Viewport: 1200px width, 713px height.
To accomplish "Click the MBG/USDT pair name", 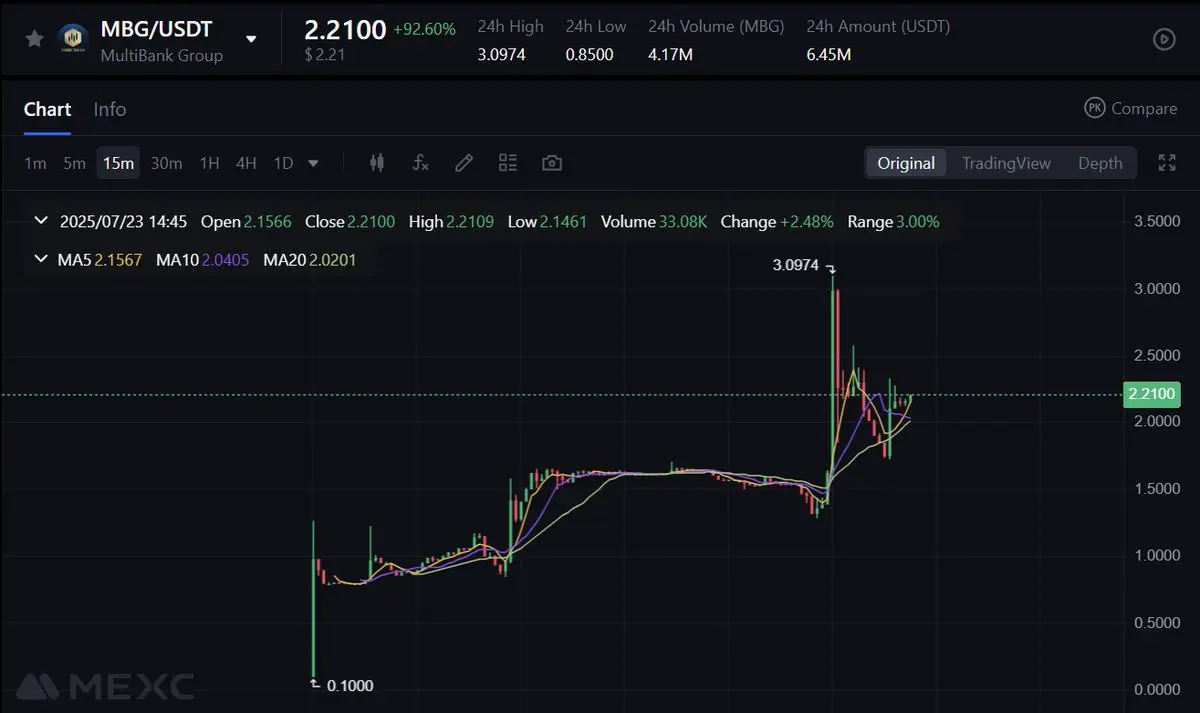I will tap(156, 29).
